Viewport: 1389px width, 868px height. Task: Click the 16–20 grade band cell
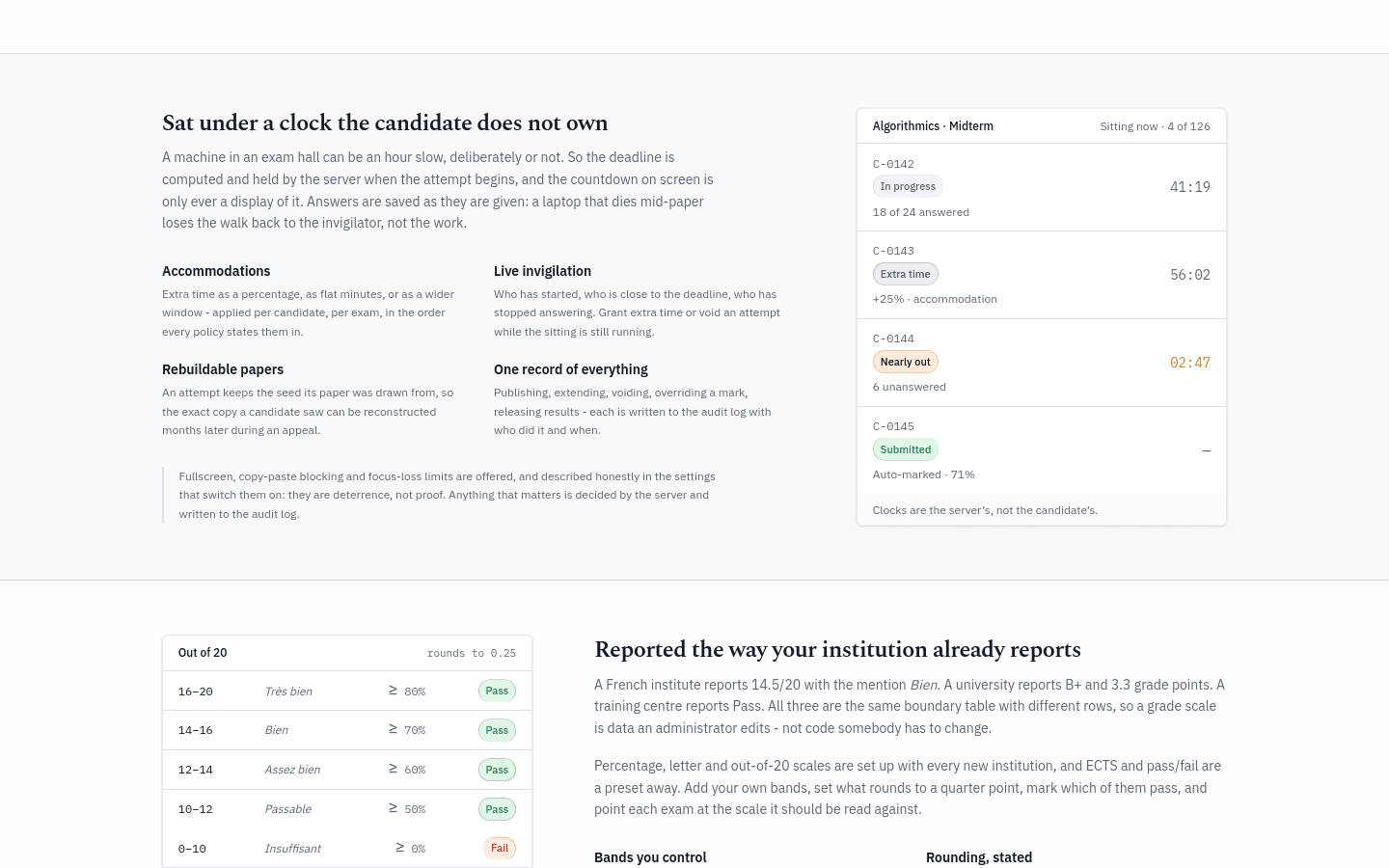[x=195, y=692]
